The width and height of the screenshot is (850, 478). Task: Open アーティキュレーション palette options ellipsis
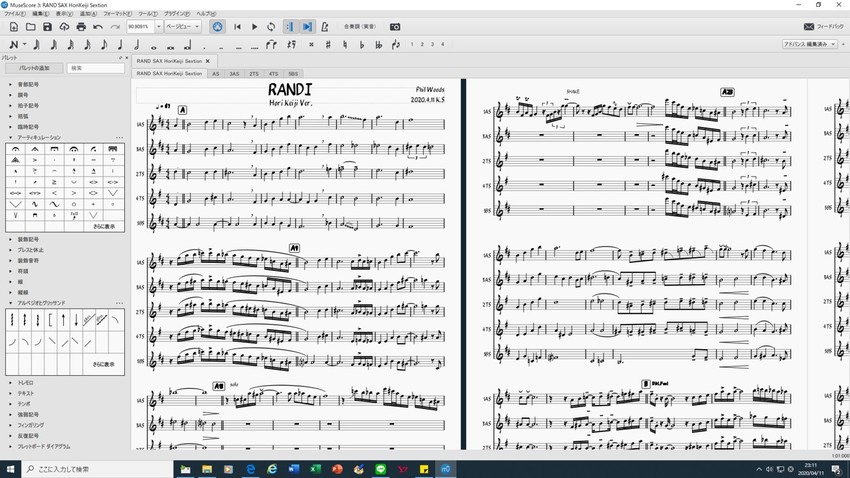point(119,138)
